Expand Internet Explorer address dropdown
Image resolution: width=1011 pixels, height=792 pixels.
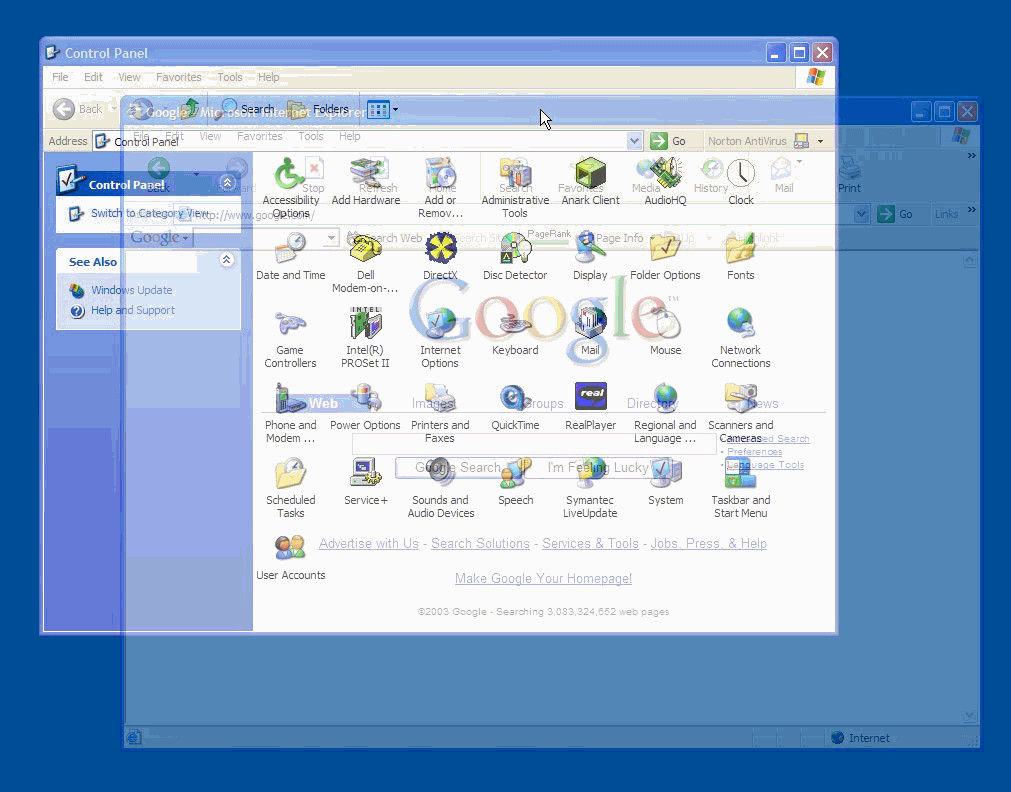tap(861, 214)
